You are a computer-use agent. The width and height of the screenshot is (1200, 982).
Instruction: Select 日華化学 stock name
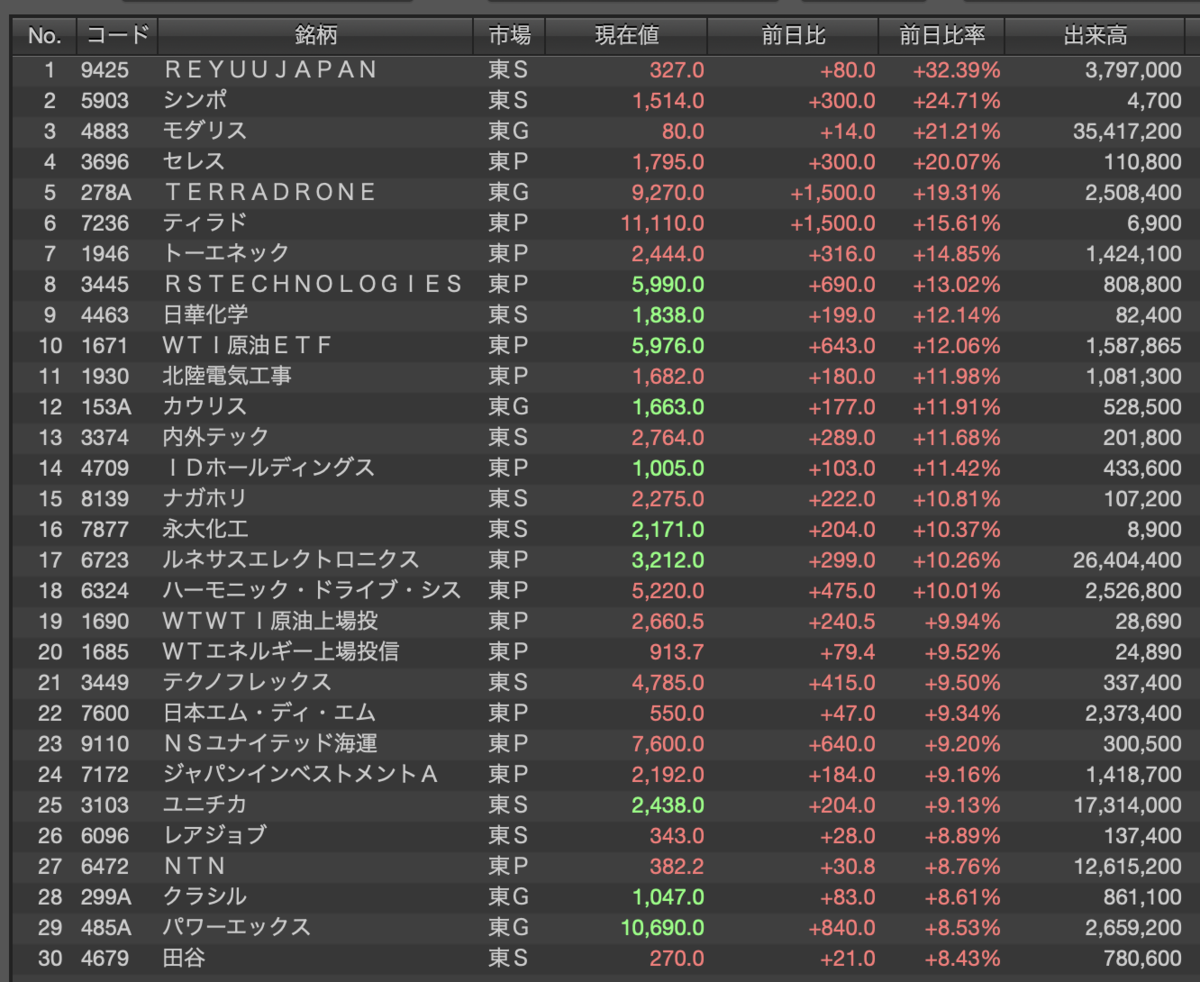(x=205, y=315)
